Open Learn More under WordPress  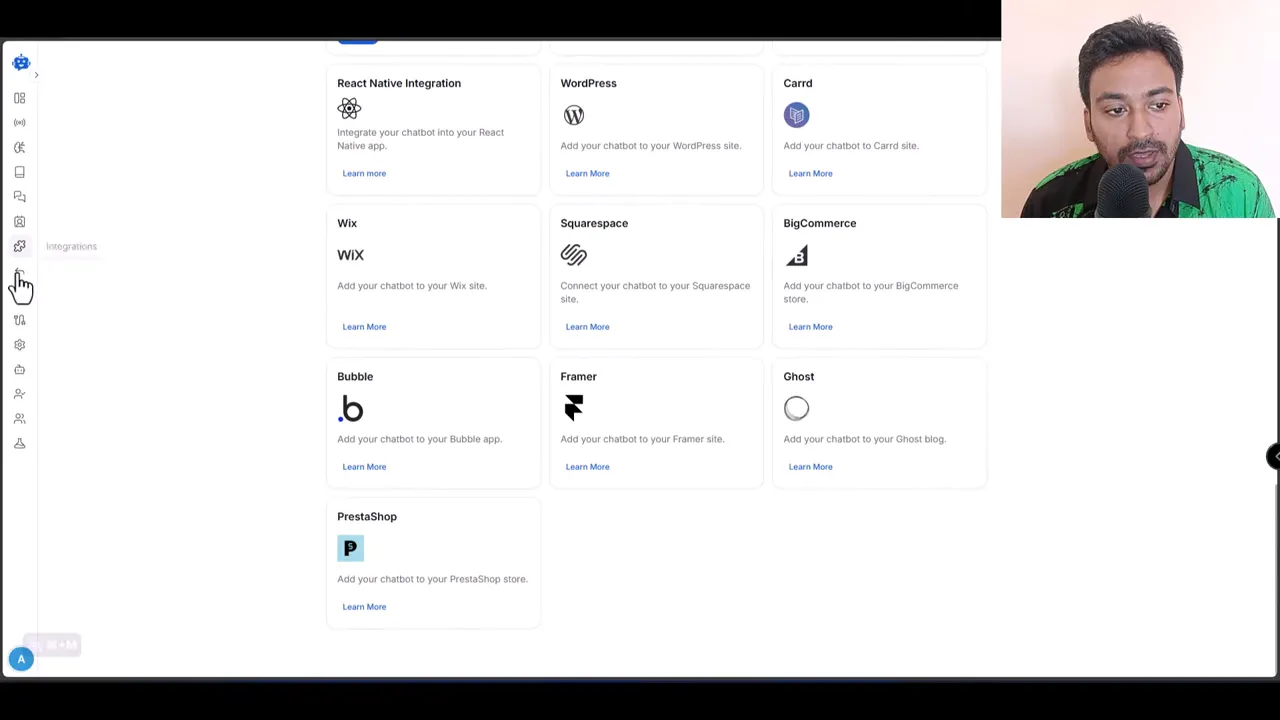(x=587, y=173)
